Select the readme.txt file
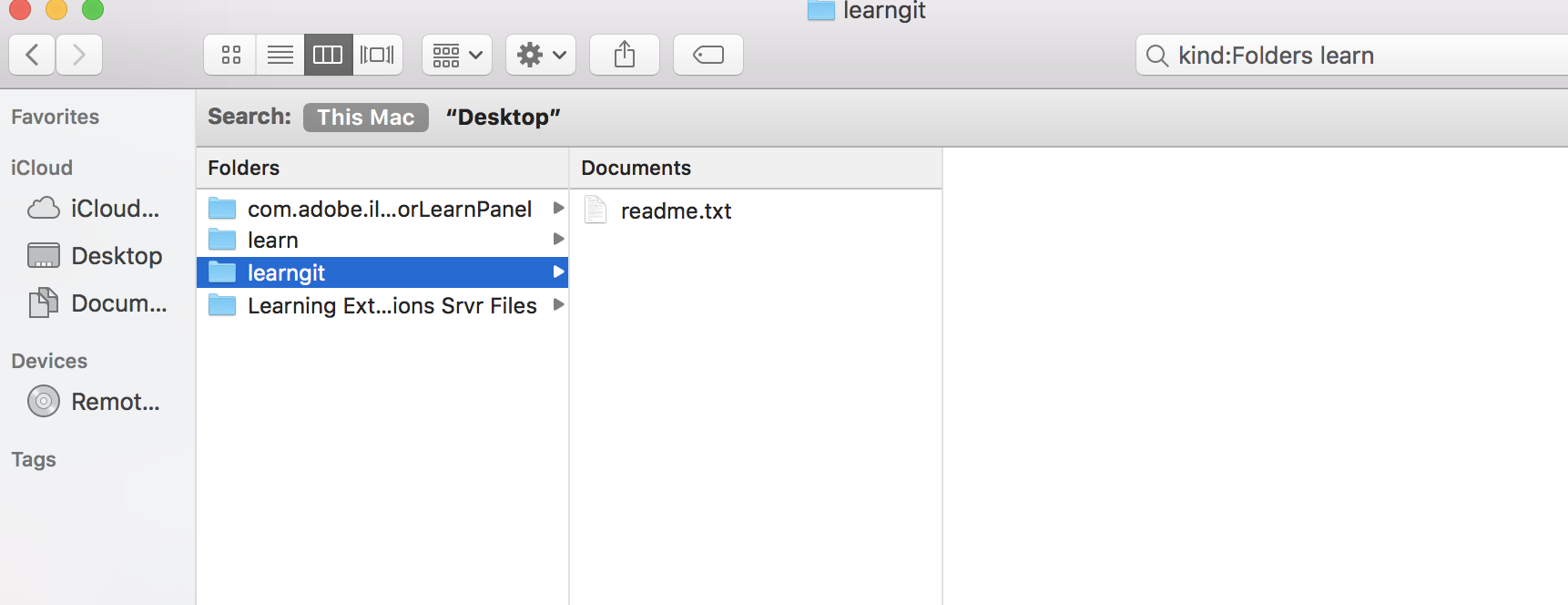This screenshot has height=605, width=1568. [x=676, y=211]
